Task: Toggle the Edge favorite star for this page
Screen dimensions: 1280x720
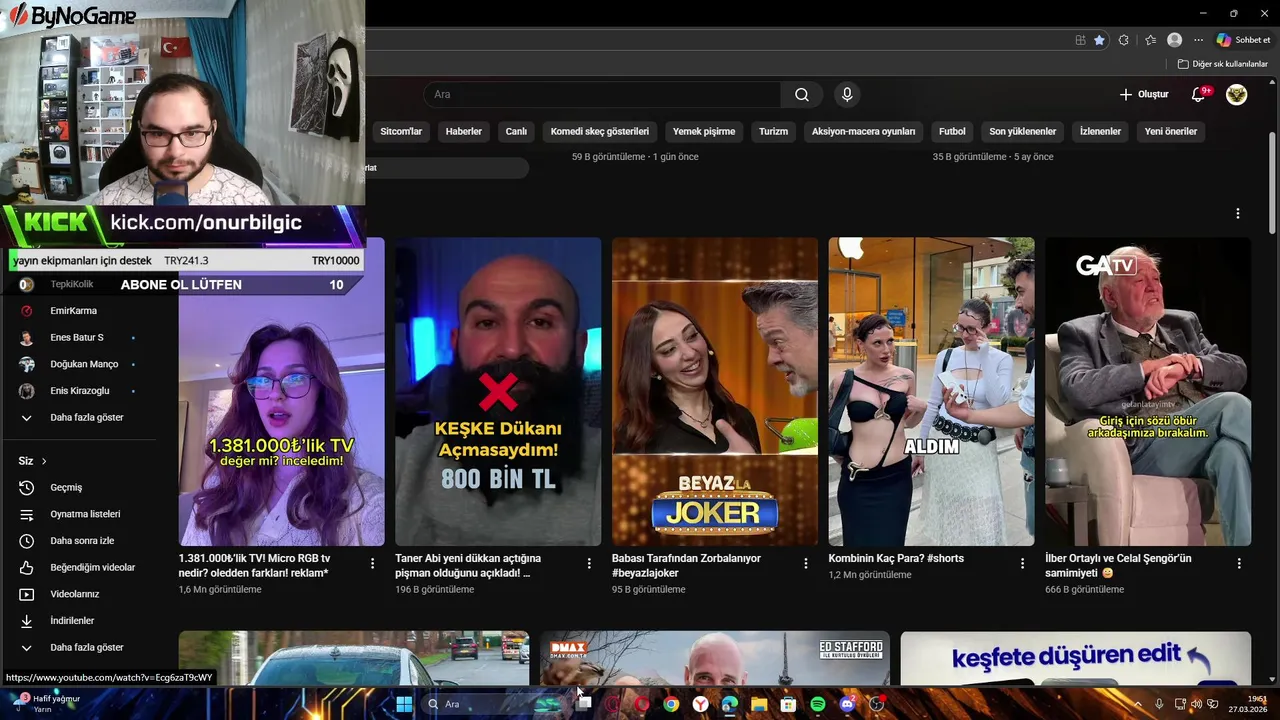Action: pos(1099,40)
